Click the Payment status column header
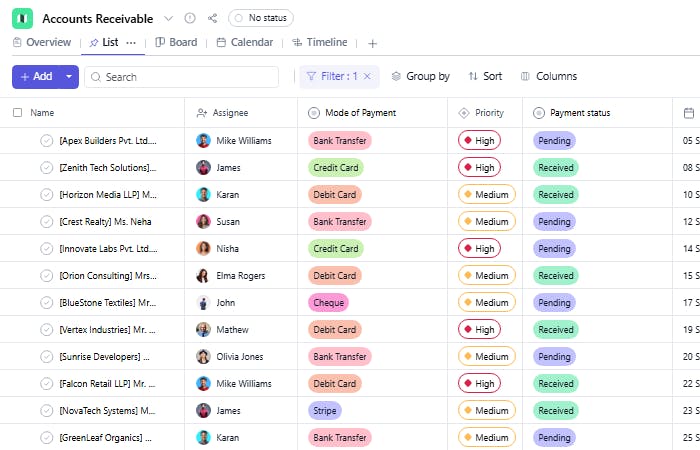 point(571,113)
